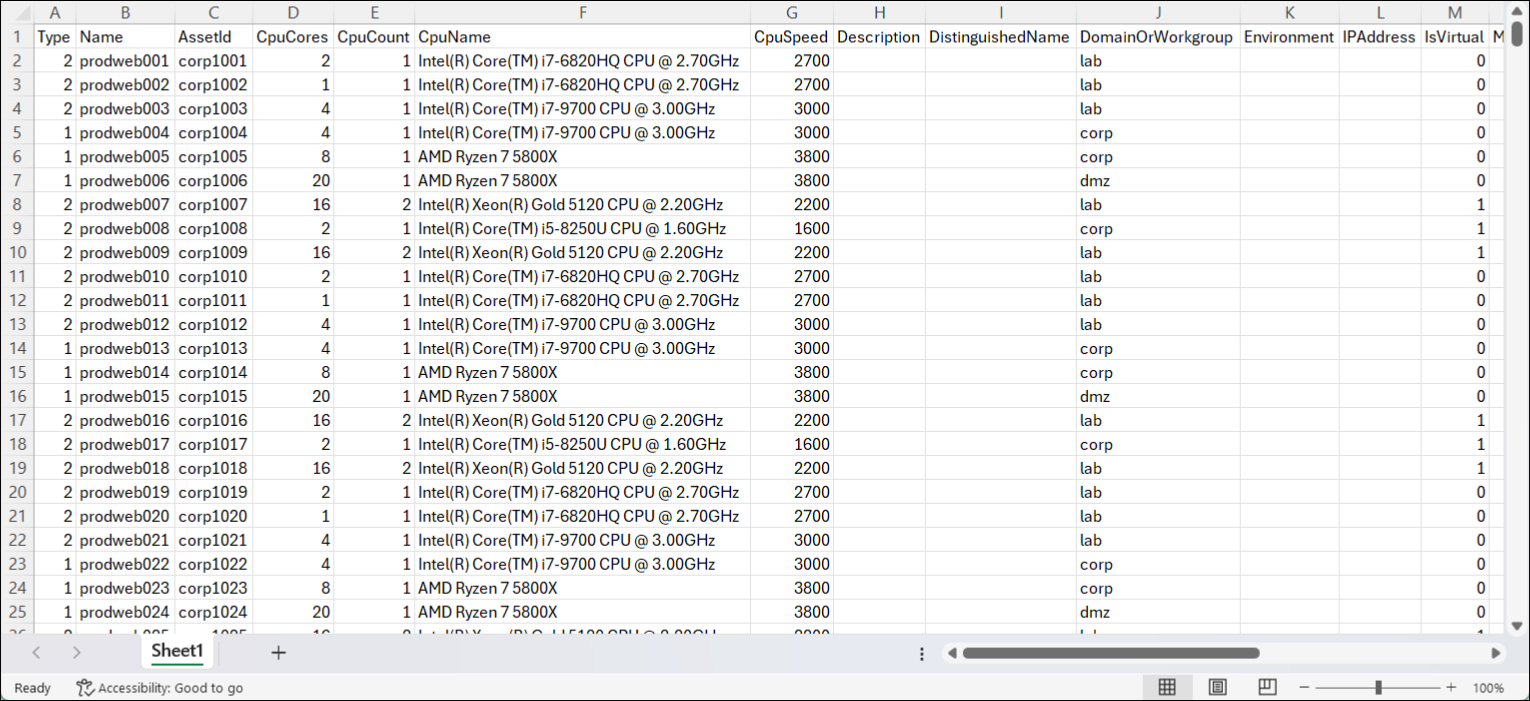The height and width of the screenshot is (701, 1530).
Task: Click the tab bar resize dots handle
Action: (921, 653)
